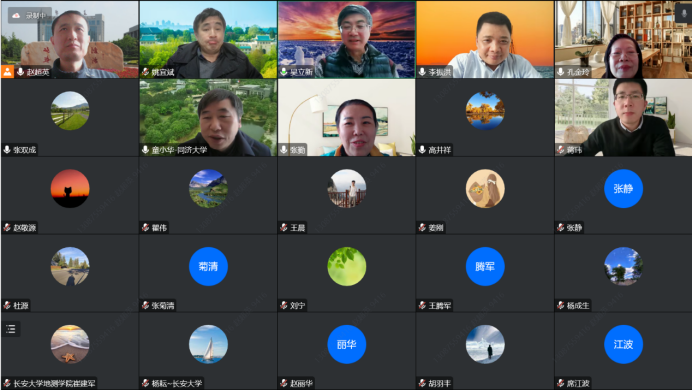
Task: Open the list menu icon on left edge
Action: click(x=11, y=329)
